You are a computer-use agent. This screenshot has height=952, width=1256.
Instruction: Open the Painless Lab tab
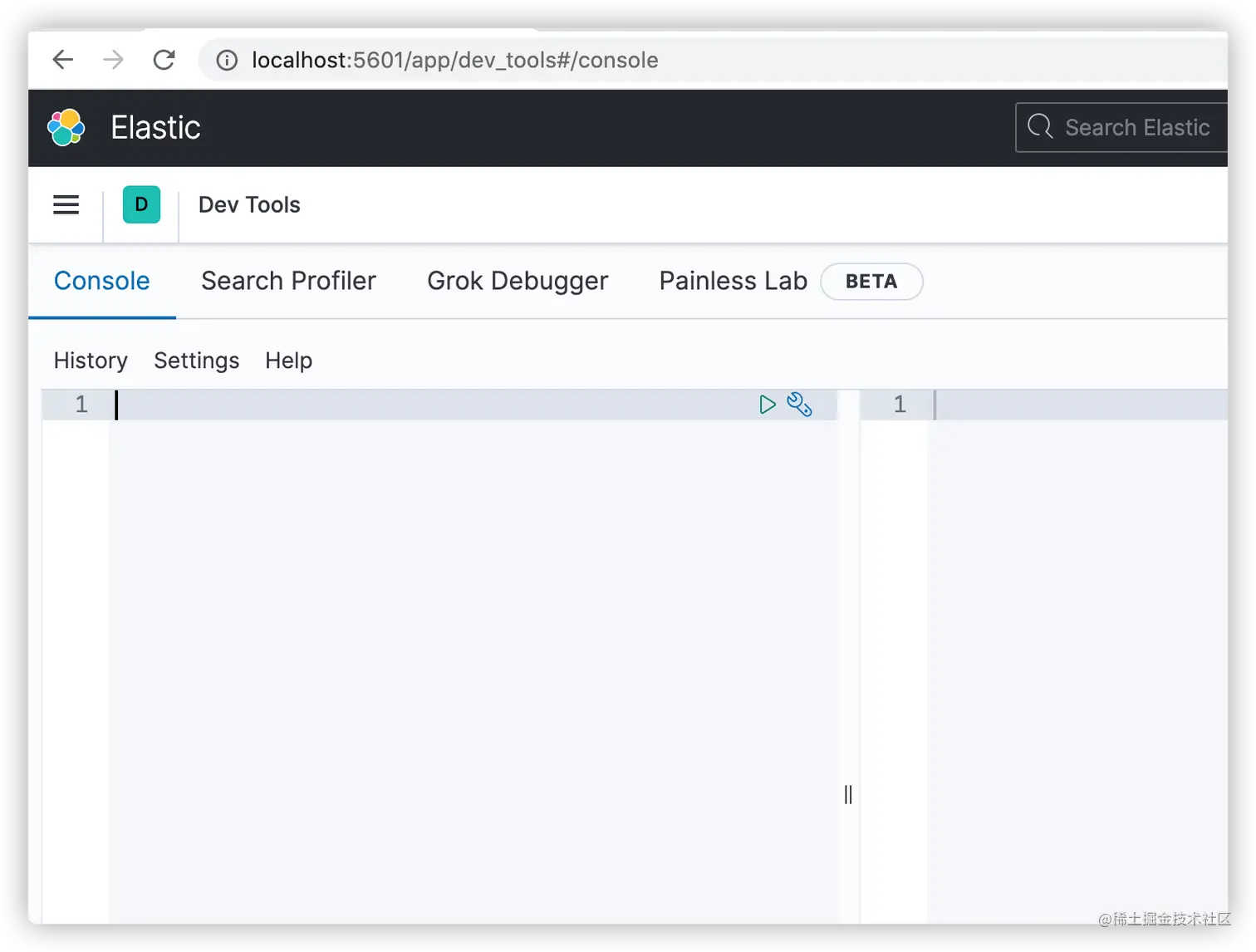click(x=733, y=281)
